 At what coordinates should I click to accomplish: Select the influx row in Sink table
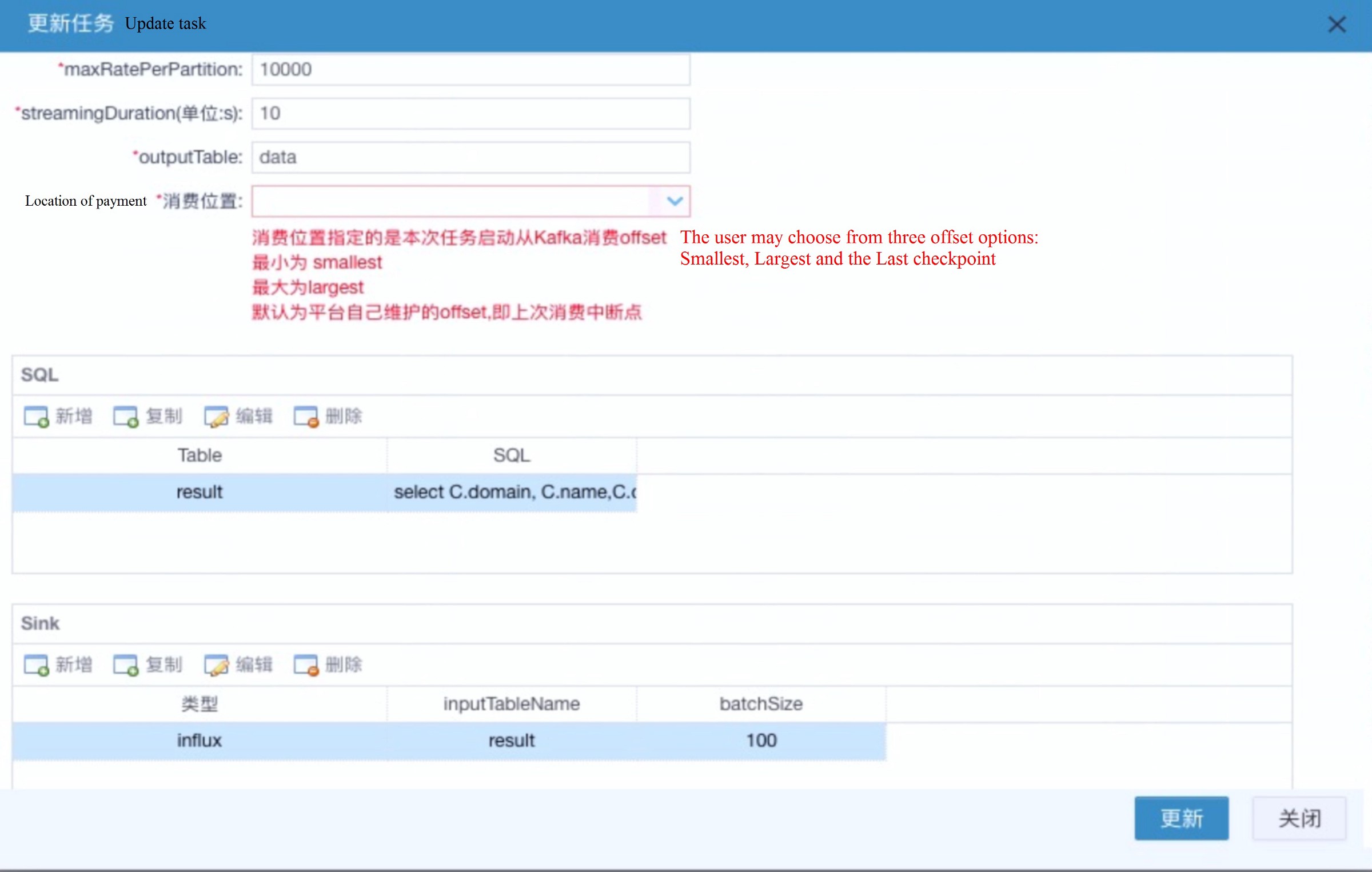coord(199,741)
